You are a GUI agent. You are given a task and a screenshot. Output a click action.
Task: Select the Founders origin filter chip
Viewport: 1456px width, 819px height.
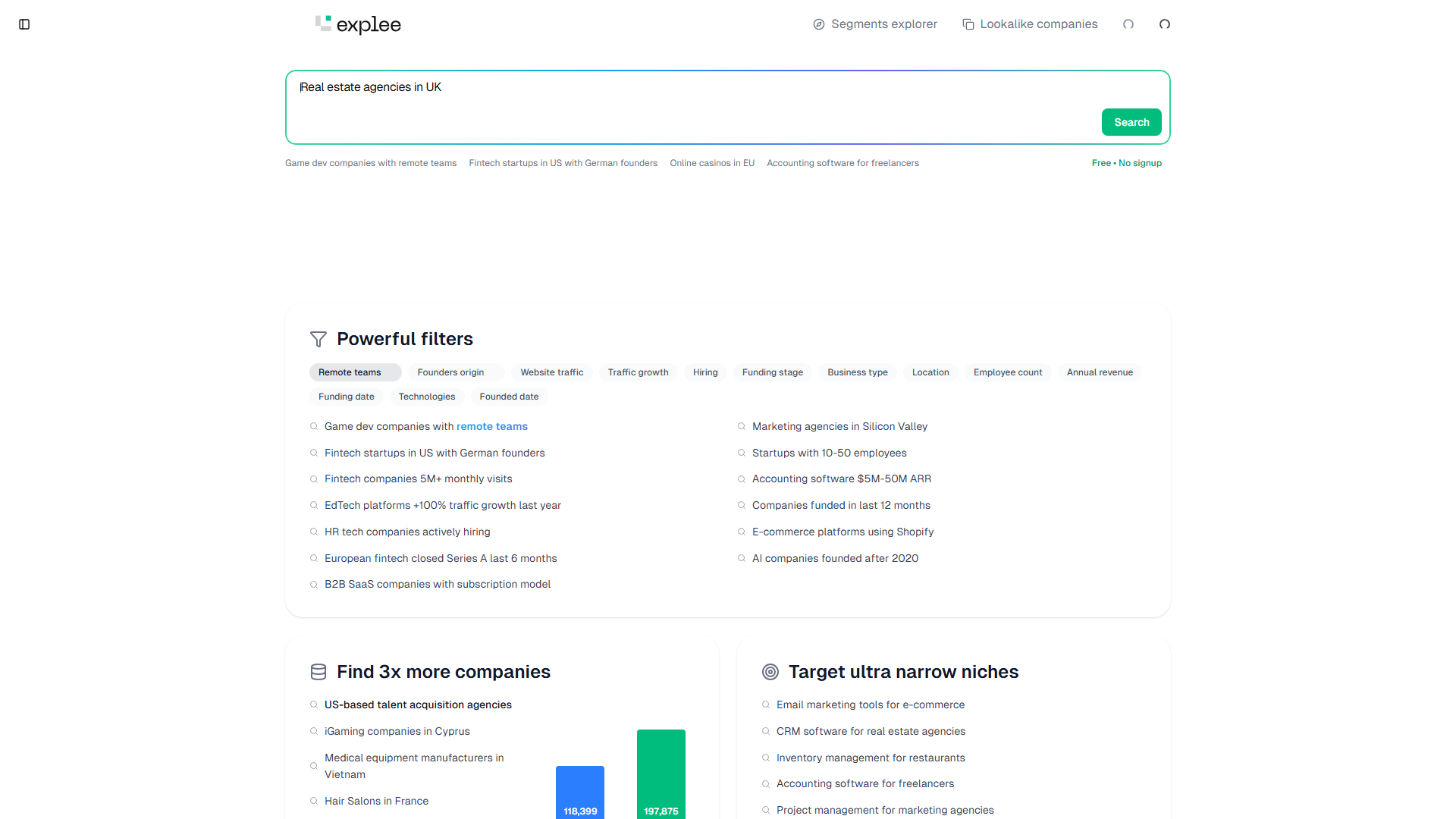[450, 372]
